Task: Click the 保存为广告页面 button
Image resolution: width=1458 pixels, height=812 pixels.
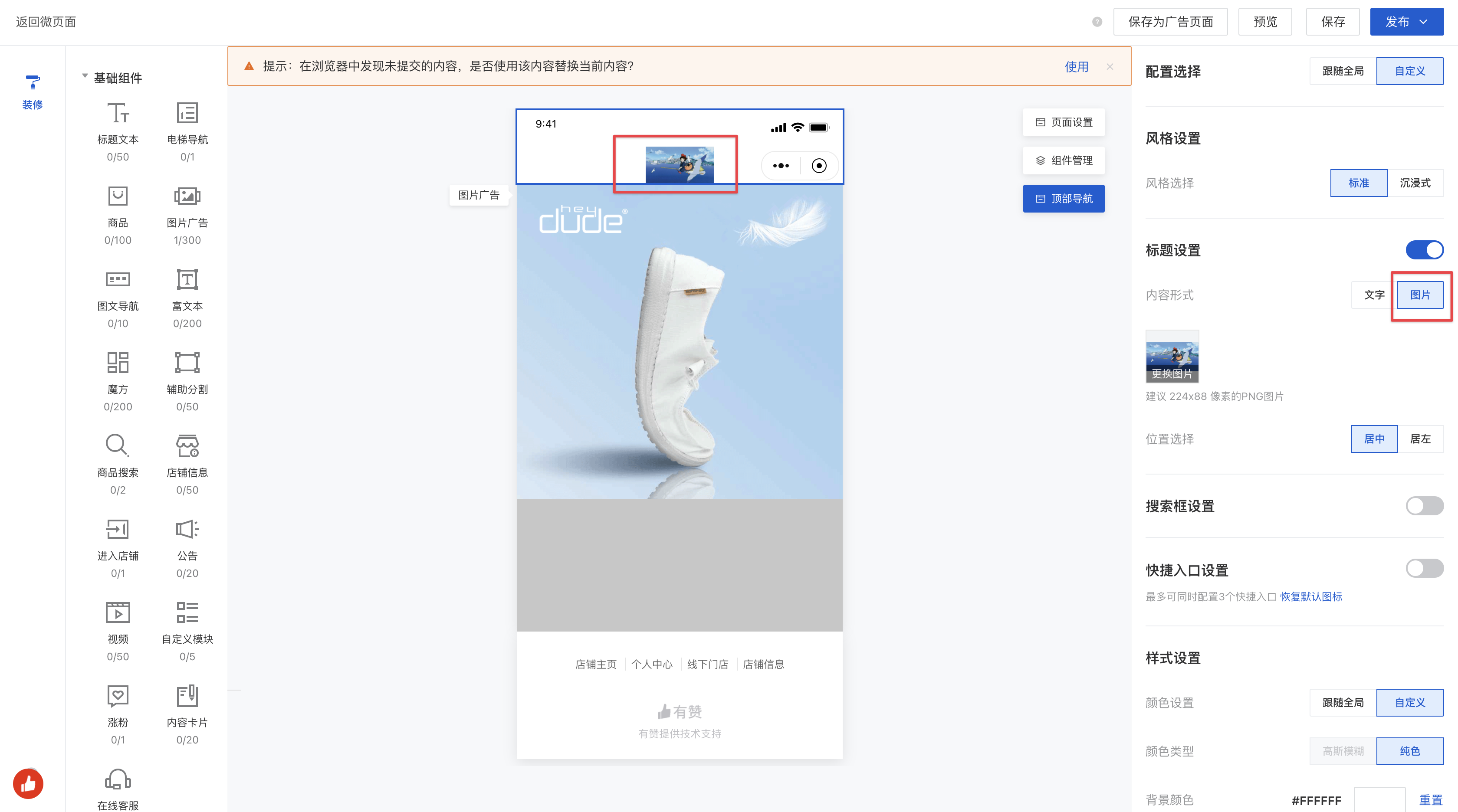Action: [x=1170, y=22]
